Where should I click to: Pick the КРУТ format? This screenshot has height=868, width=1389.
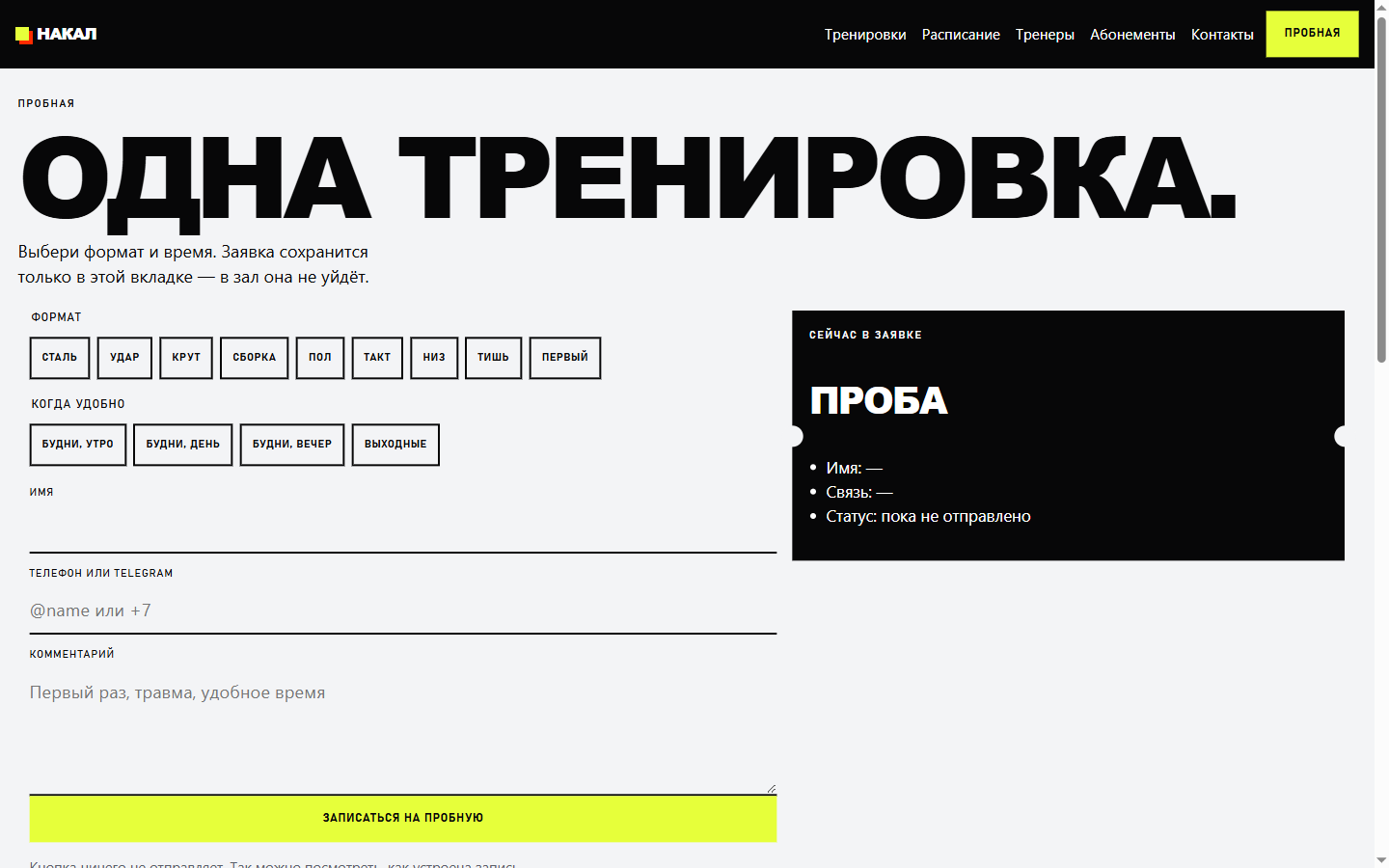(186, 358)
